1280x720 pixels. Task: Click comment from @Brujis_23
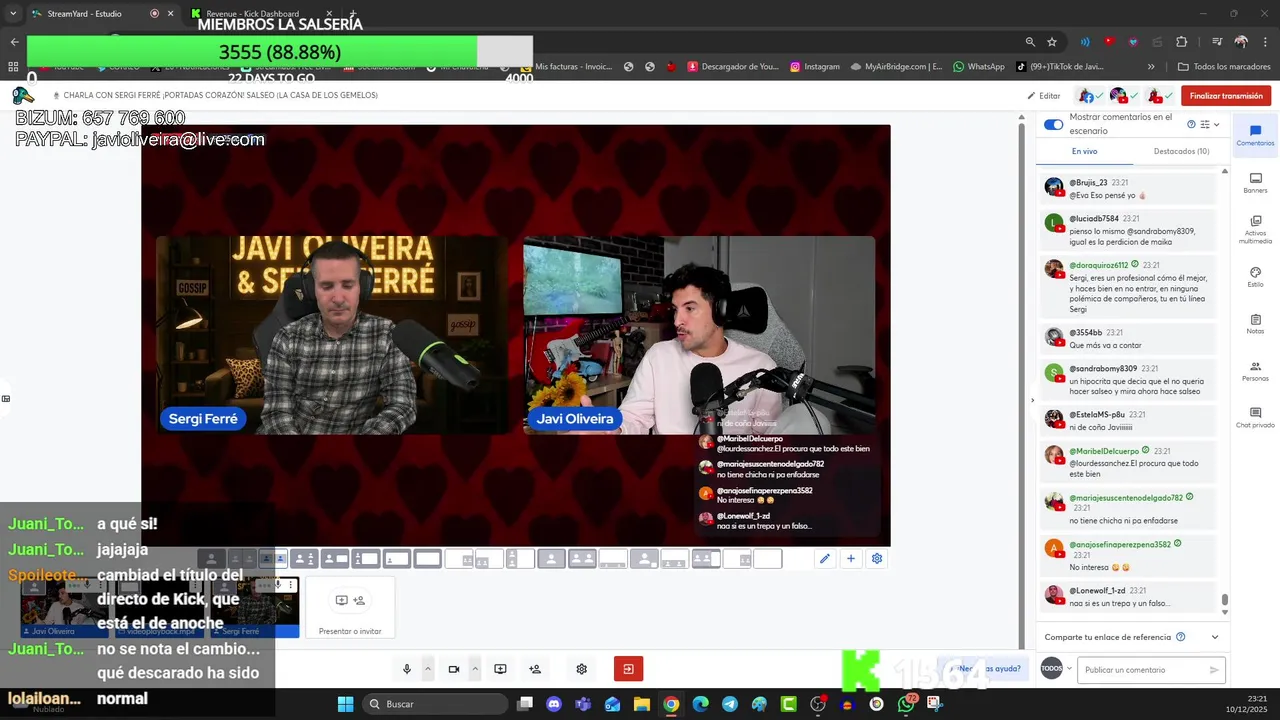(x=1129, y=189)
